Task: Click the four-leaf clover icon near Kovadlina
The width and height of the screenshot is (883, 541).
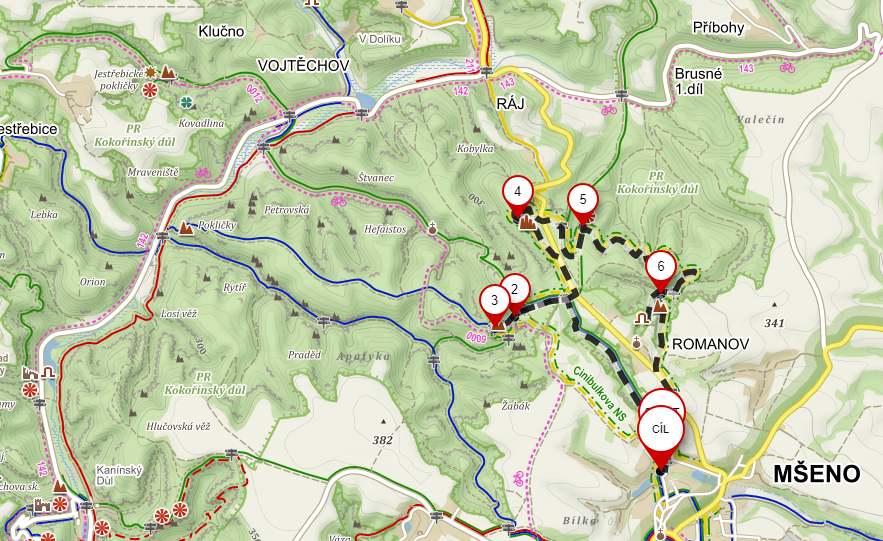Action: click(186, 102)
